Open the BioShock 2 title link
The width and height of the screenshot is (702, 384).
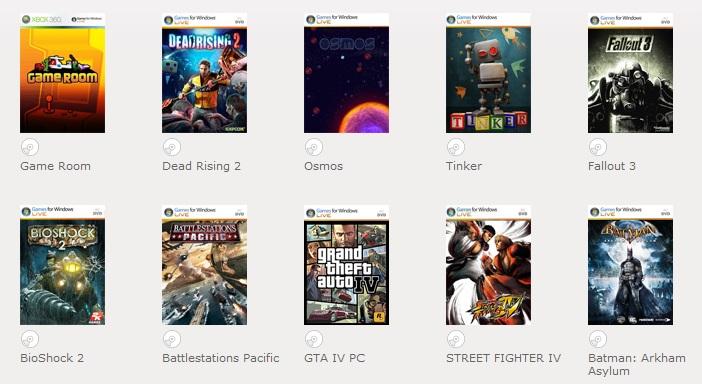[x=52, y=358]
